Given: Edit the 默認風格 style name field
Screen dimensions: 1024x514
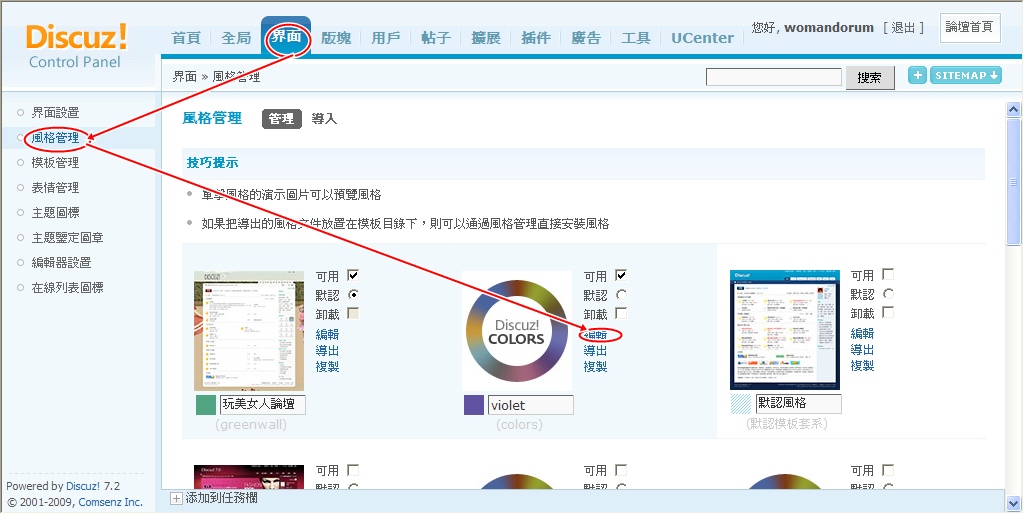Looking at the screenshot, I should (798, 404).
